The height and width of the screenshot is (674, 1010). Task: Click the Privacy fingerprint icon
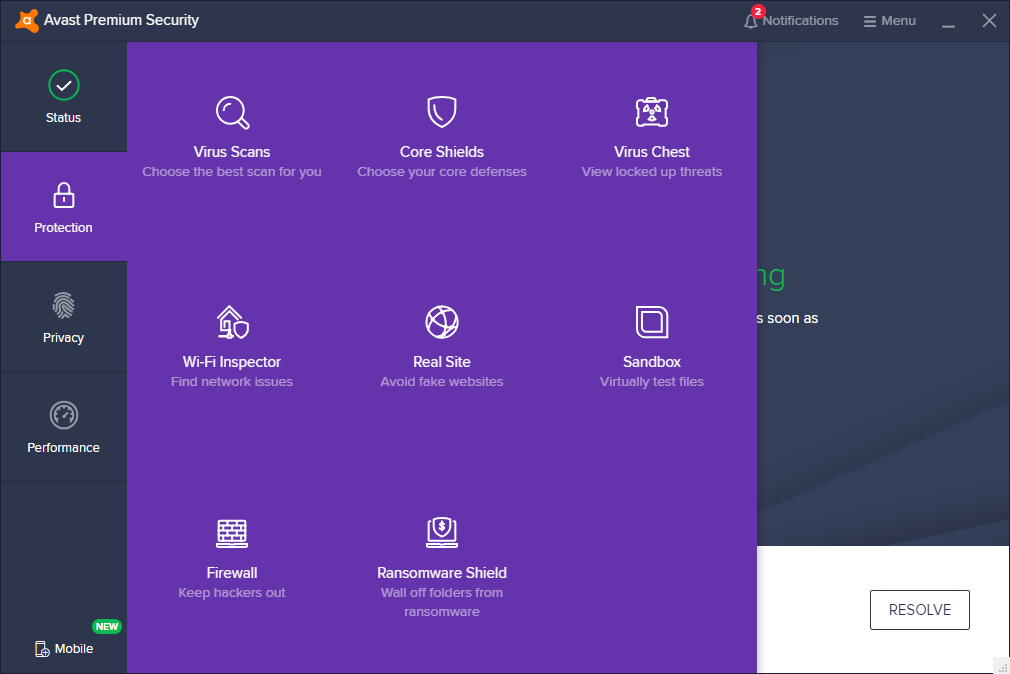point(64,305)
